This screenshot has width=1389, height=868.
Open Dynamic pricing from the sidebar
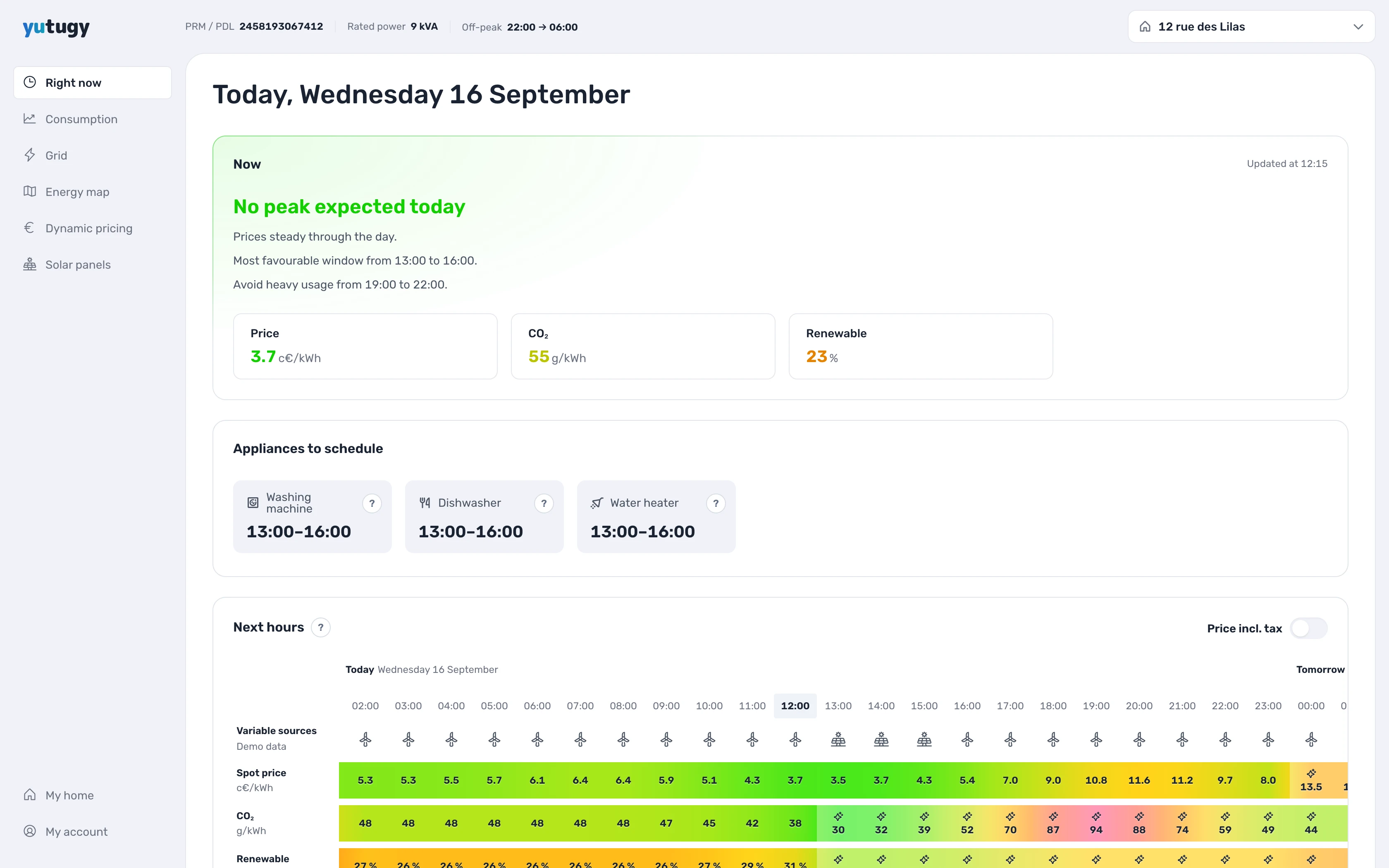(x=93, y=228)
